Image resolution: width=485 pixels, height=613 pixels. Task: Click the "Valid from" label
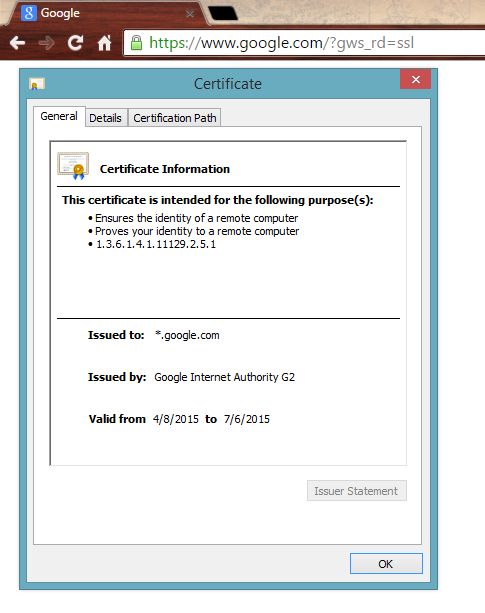117,419
